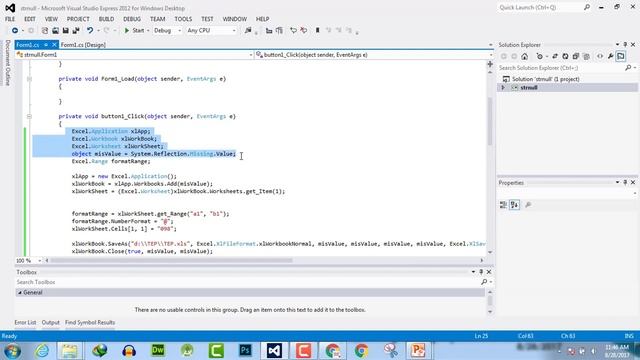Viewport: 640px width, 360px height.
Task: Start debugging with the Start button
Action: (134, 31)
